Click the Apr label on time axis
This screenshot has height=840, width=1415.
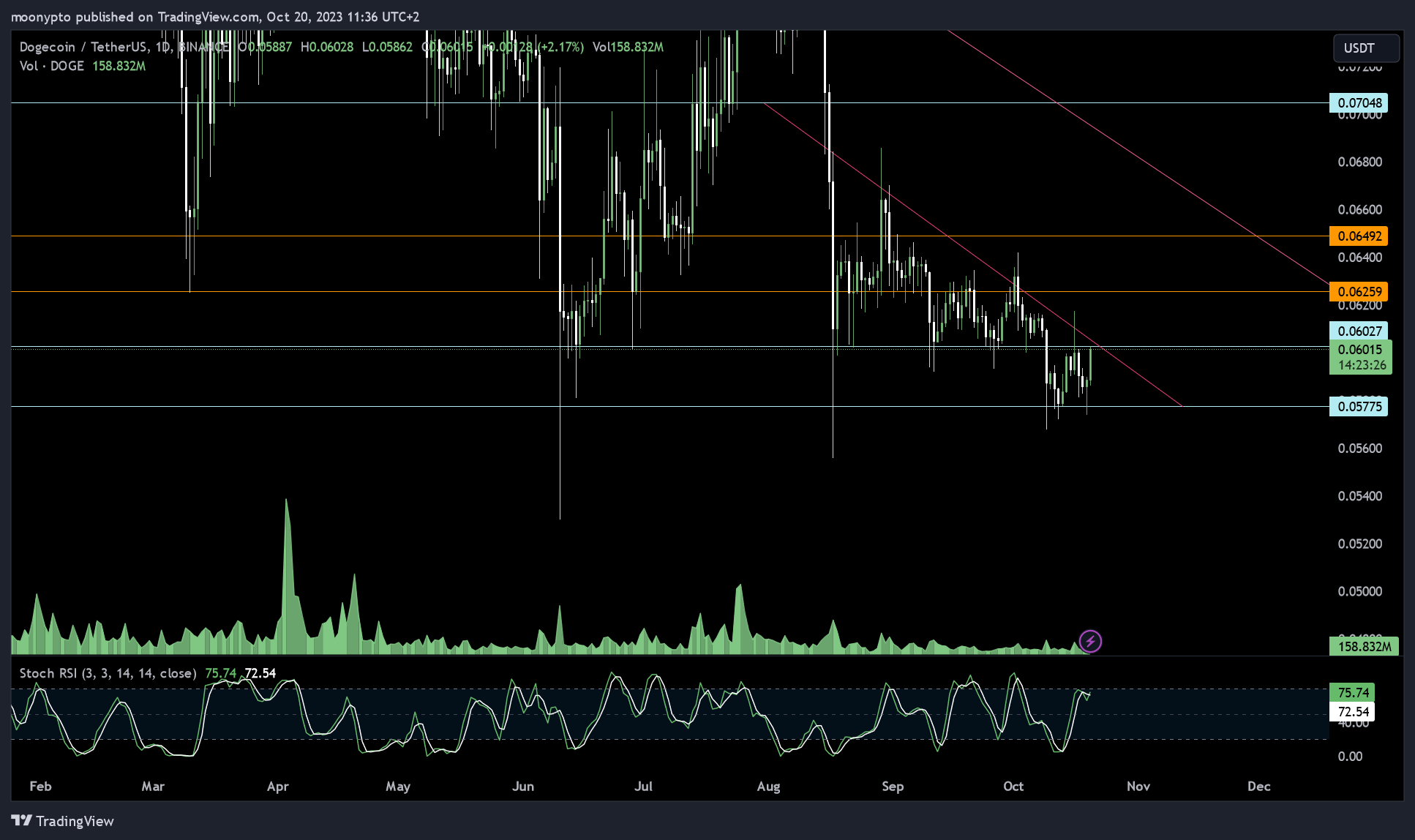click(x=278, y=786)
